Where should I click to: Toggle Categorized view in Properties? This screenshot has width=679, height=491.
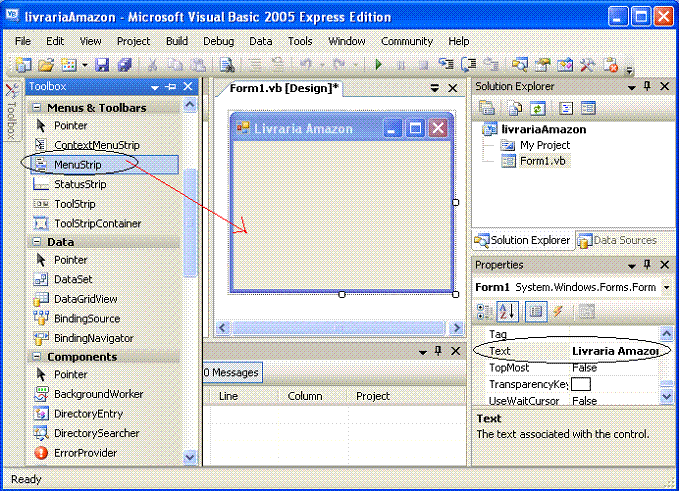485,311
